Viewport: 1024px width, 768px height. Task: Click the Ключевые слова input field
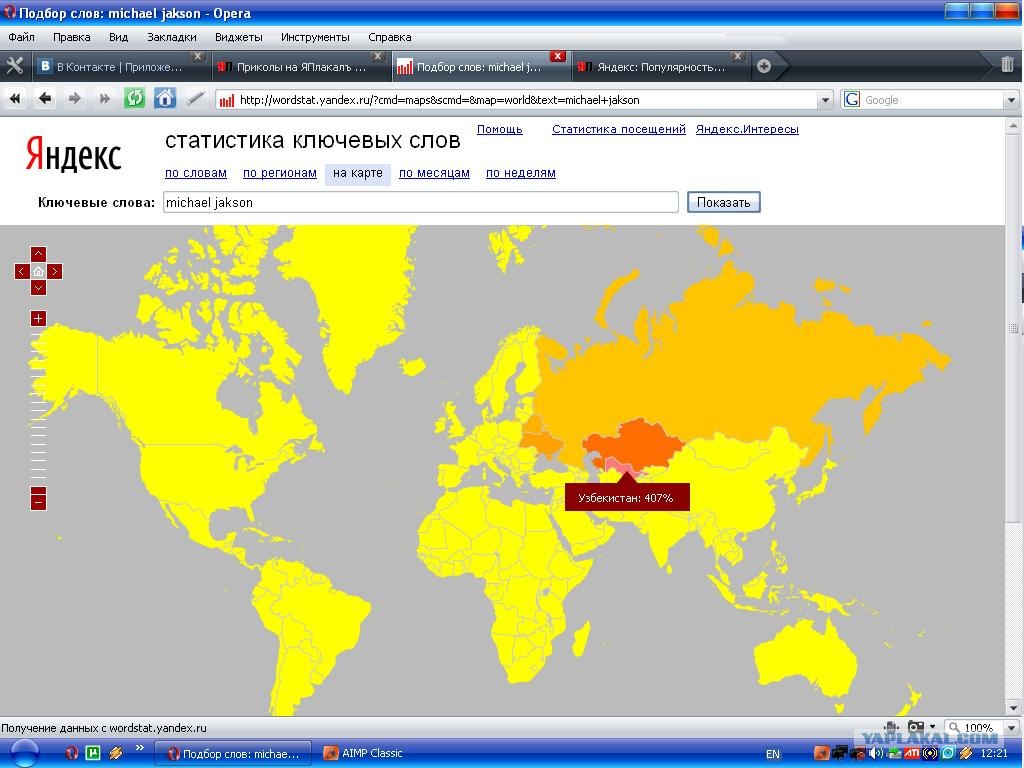(421, 202)
